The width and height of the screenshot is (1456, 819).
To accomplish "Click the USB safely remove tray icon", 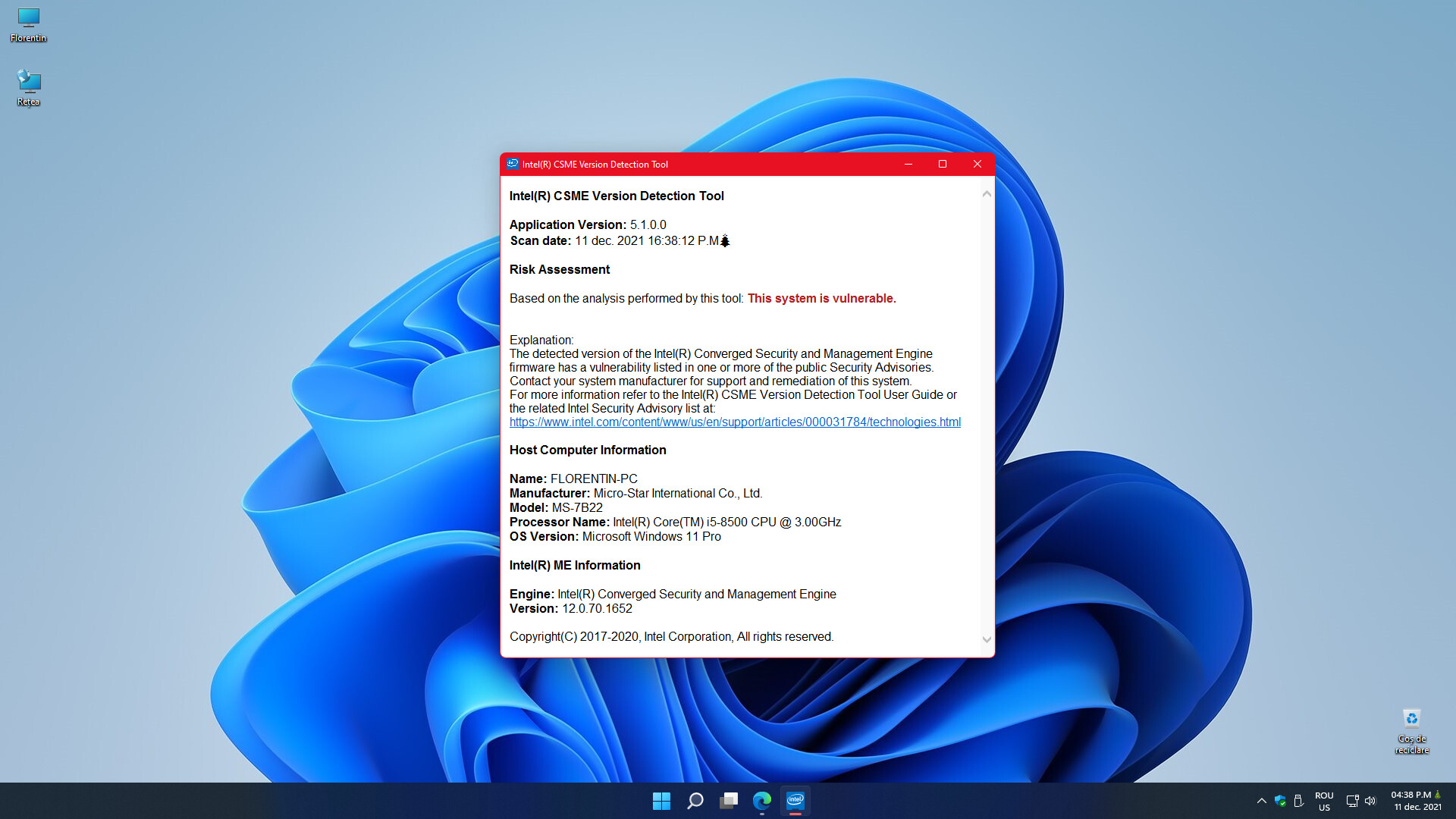I will tap(1298, 801).
